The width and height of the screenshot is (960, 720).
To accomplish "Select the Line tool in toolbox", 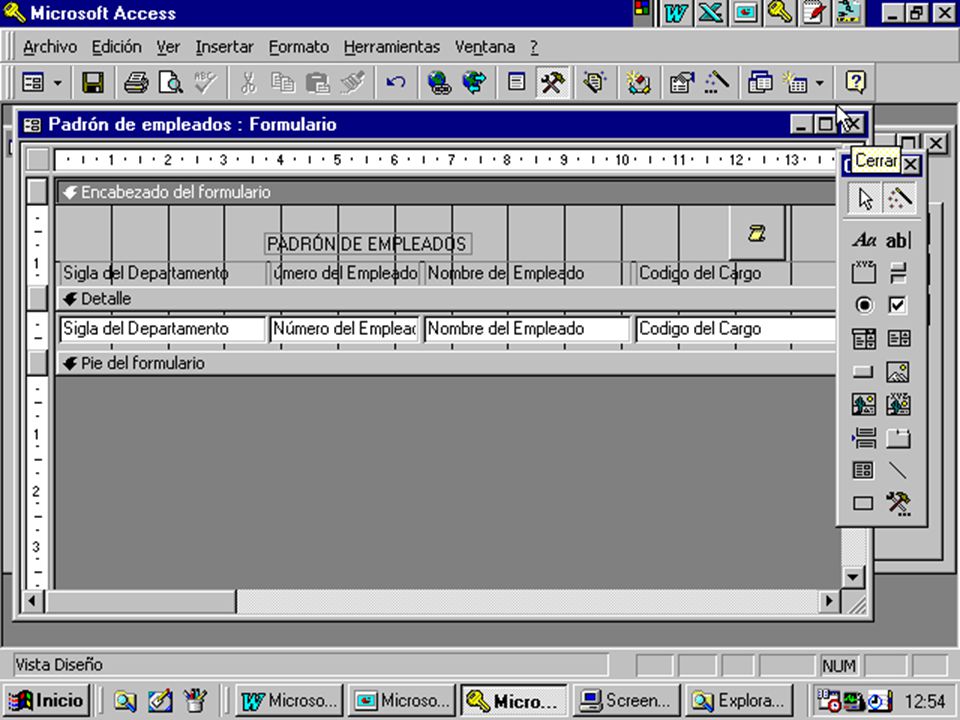I will pyautogui.click(x=898, y=470).
